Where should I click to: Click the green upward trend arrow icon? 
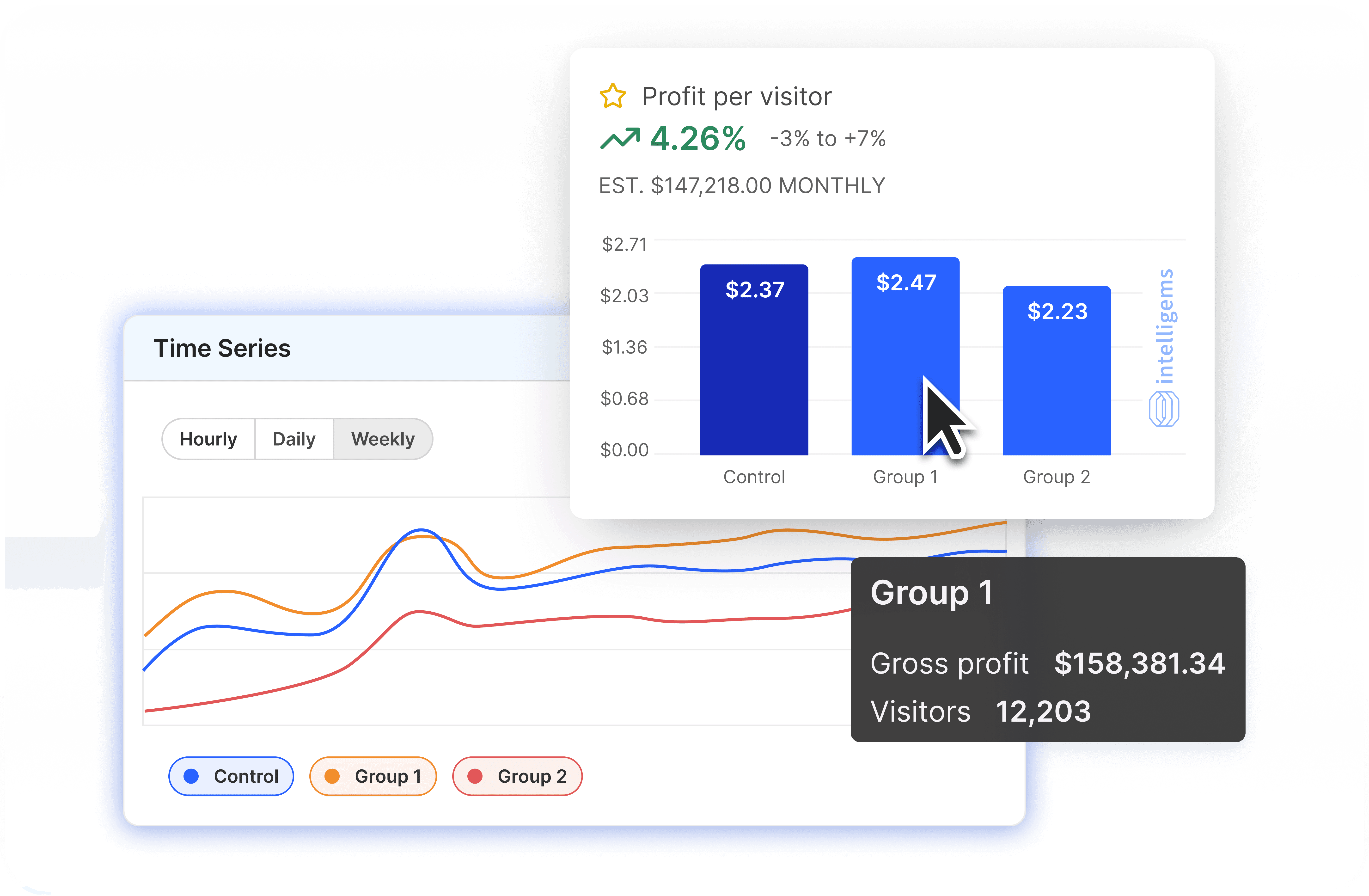(x=619, y=139)
